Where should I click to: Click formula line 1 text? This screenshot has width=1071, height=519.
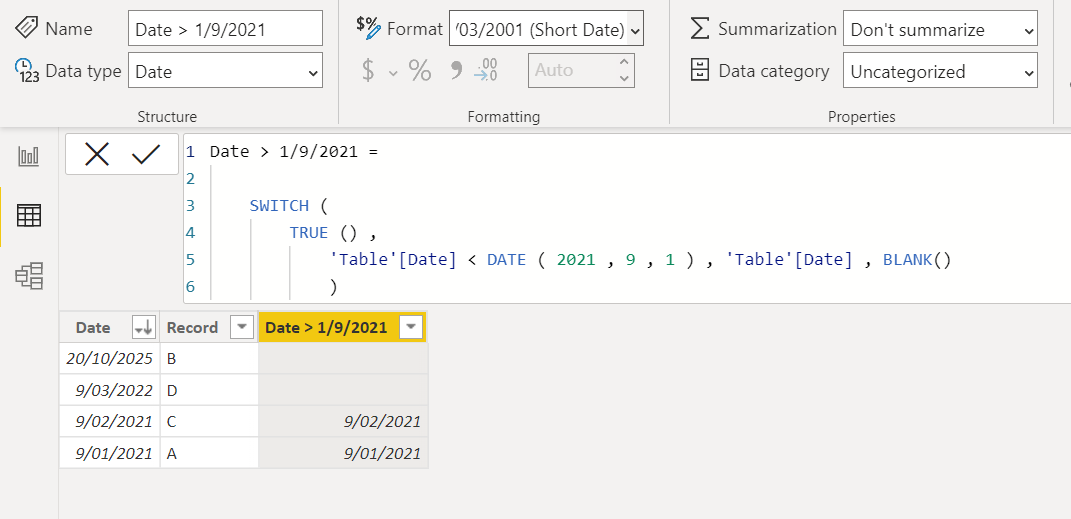(x=294, y=152)
